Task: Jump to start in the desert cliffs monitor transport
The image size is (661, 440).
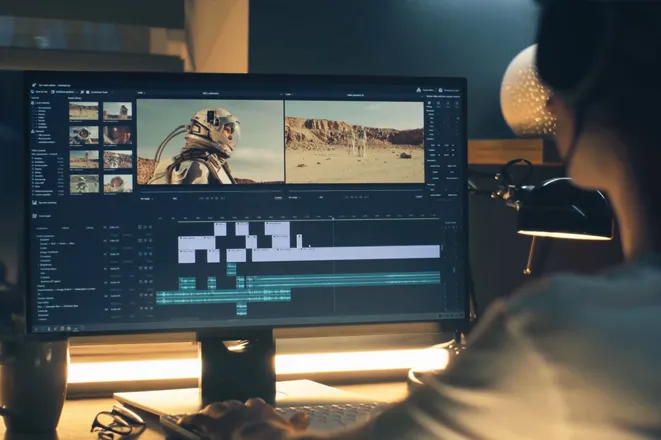Action: coord(346,197)
